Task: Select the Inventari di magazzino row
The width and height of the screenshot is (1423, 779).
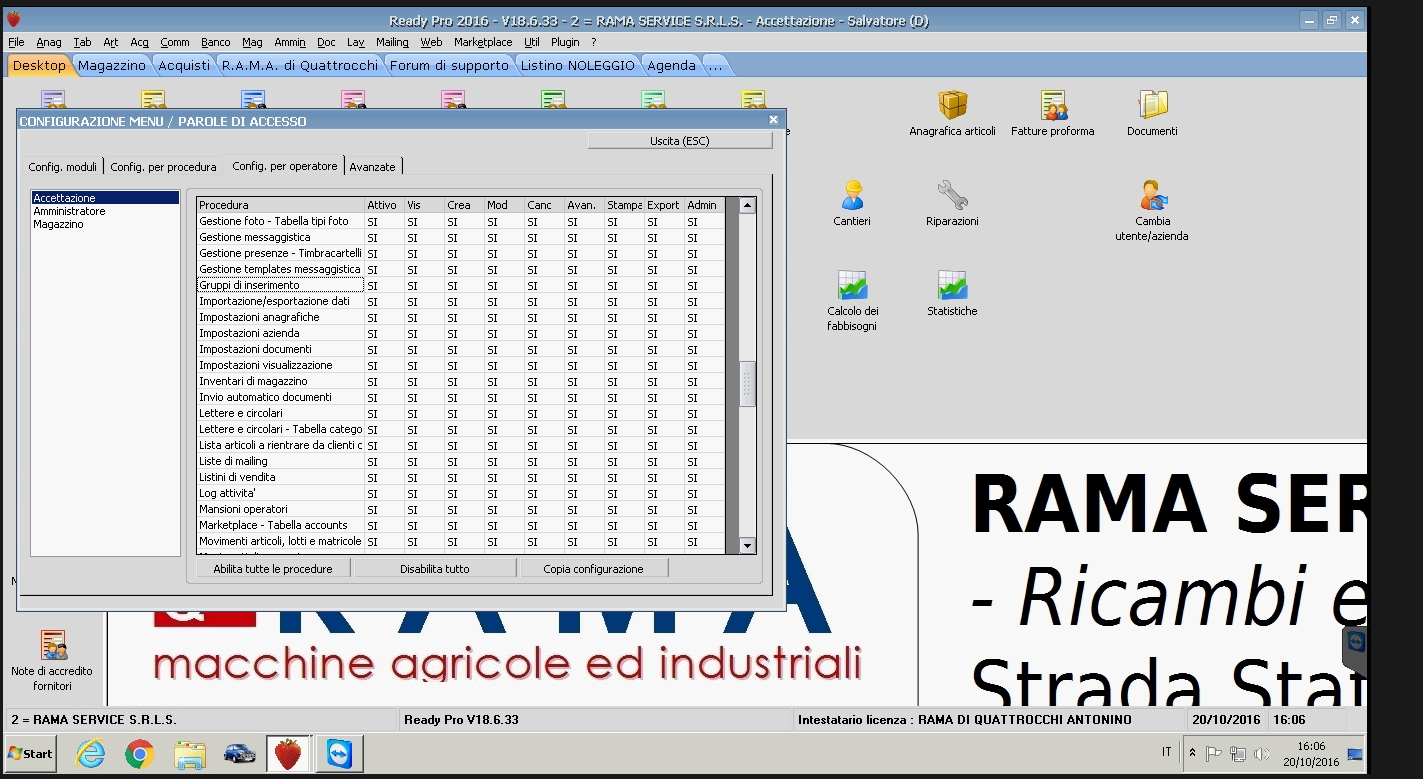Action: pos(461,381)
